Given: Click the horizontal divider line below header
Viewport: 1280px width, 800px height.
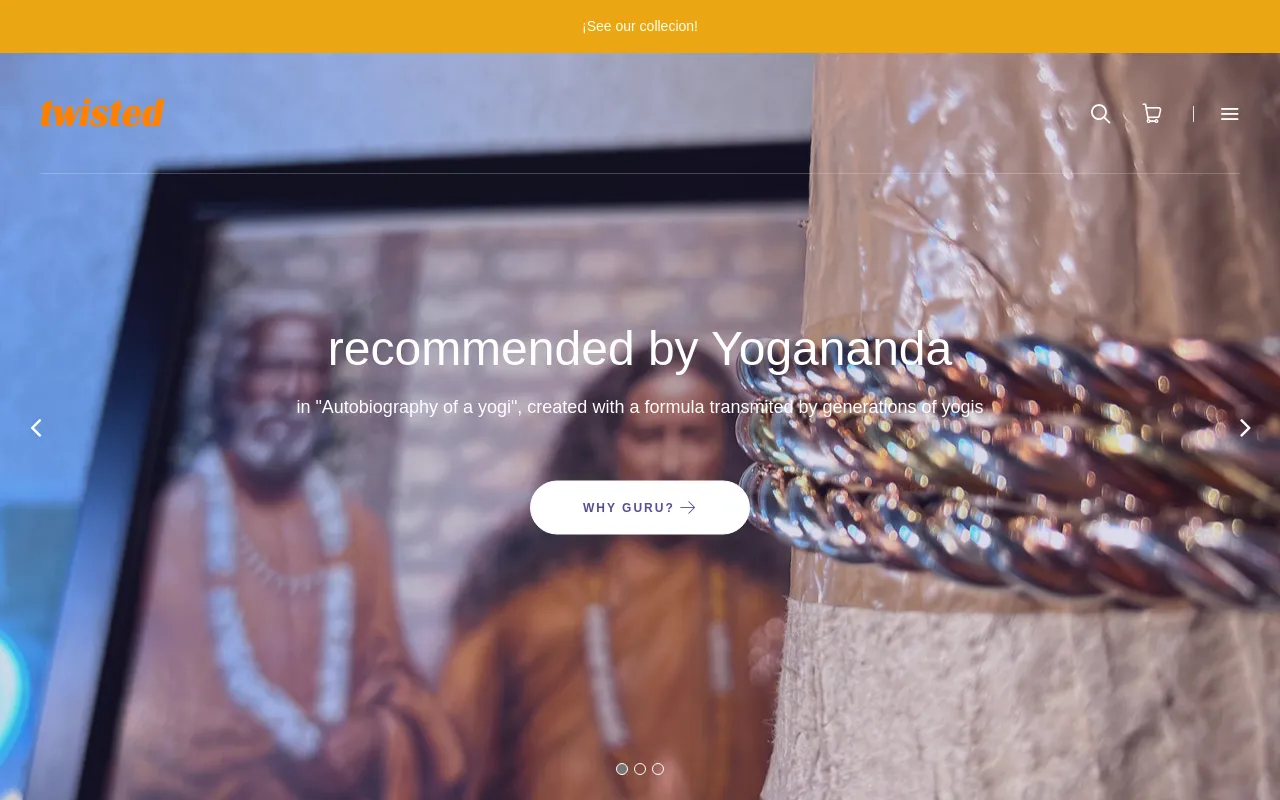Looking at the screenshot, I should point(640,173).
